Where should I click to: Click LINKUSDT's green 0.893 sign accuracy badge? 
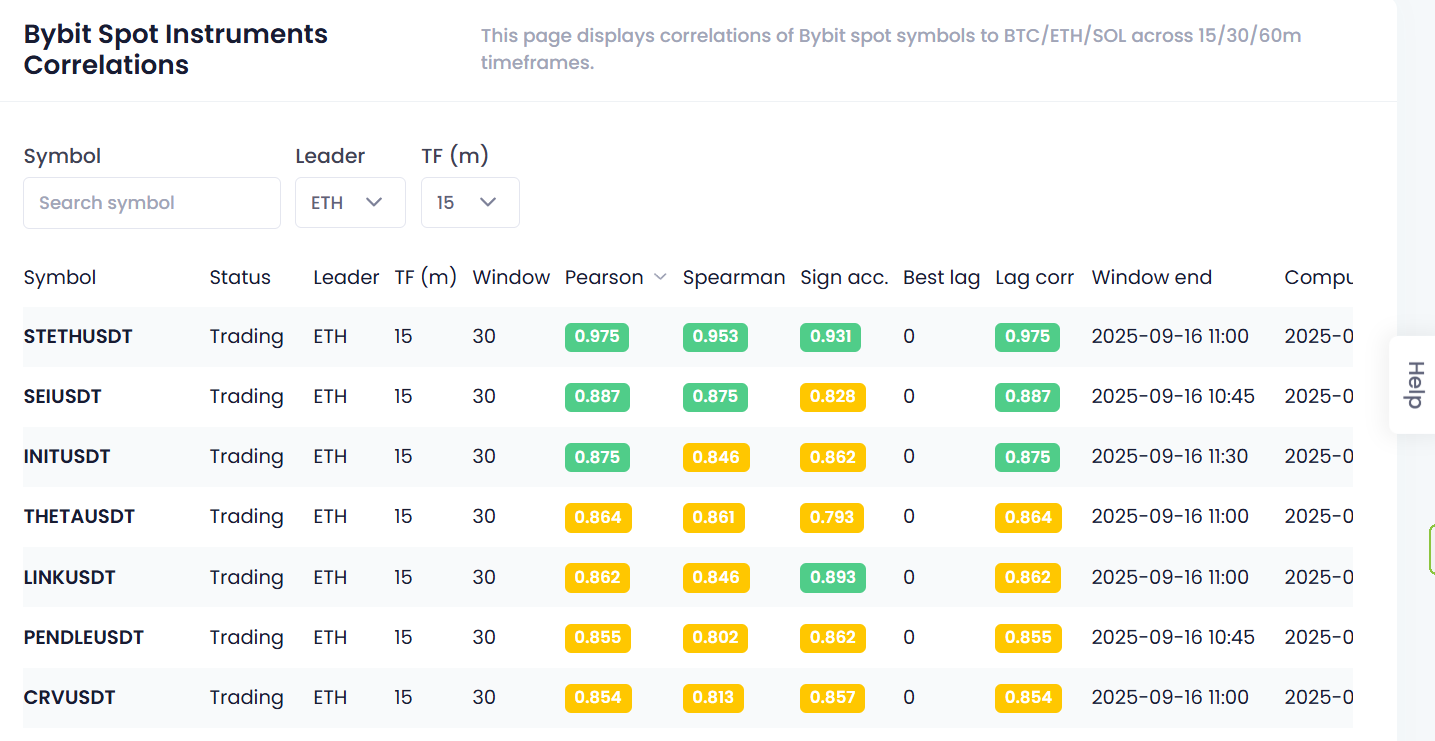832,578
